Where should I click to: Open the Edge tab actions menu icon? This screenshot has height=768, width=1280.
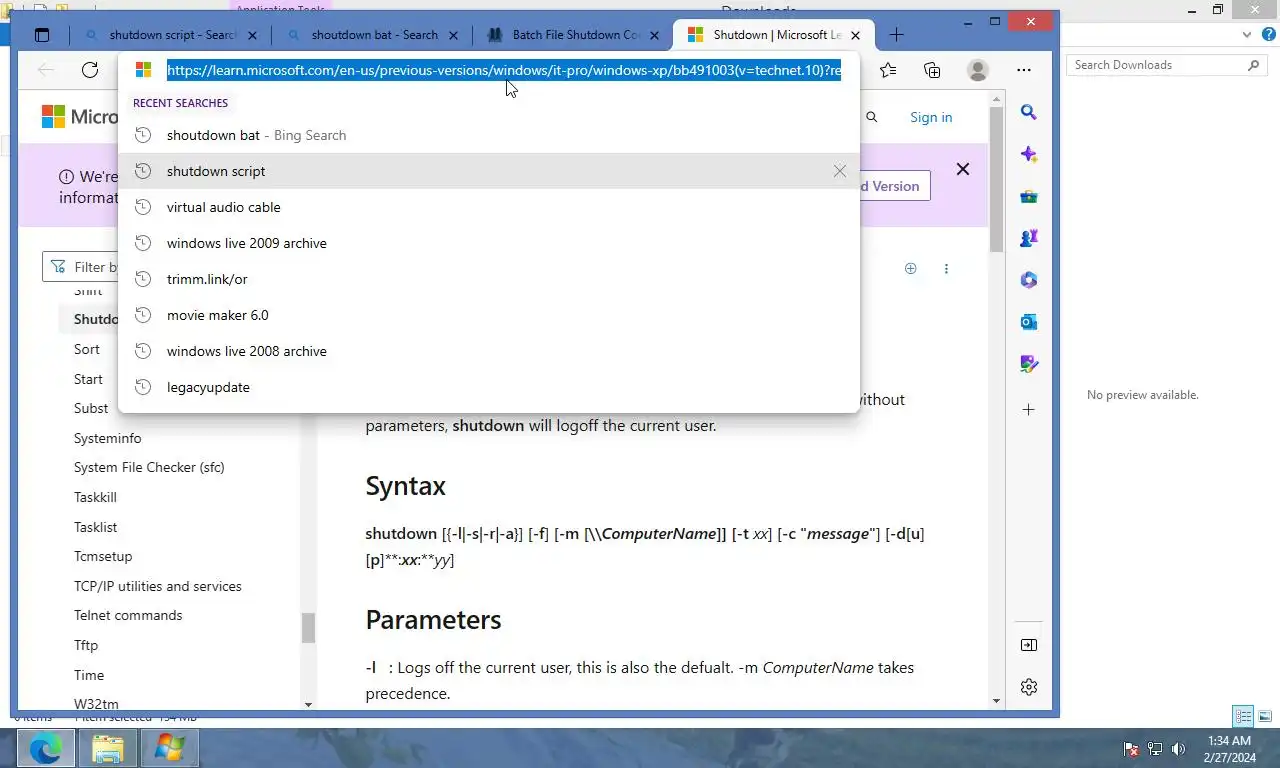click(42, 35)
